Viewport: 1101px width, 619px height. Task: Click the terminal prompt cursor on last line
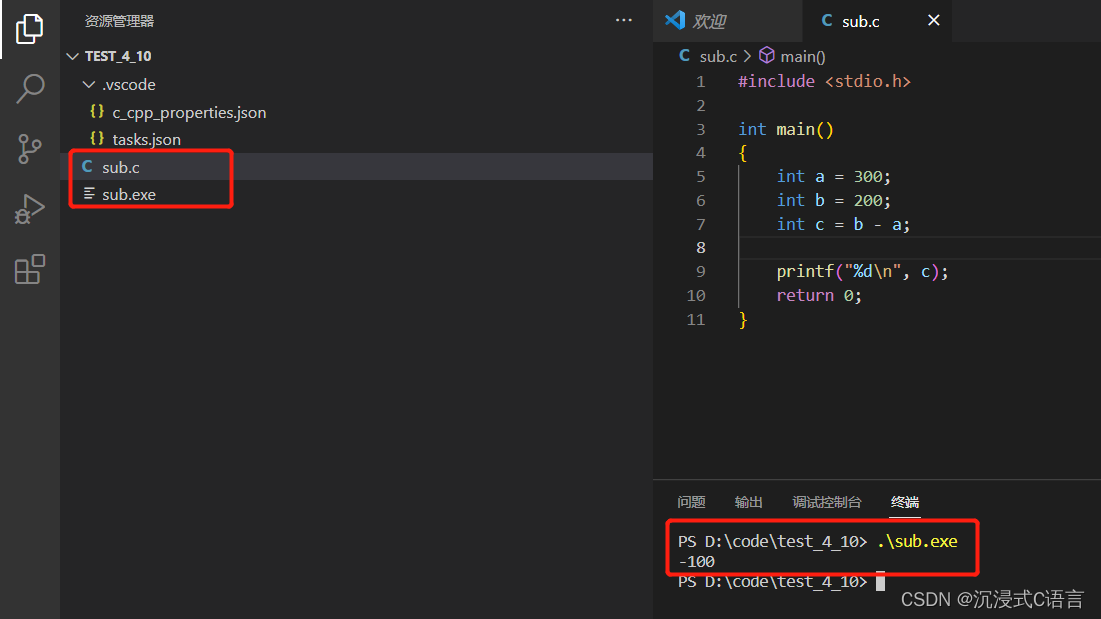(x=881, y=581)
